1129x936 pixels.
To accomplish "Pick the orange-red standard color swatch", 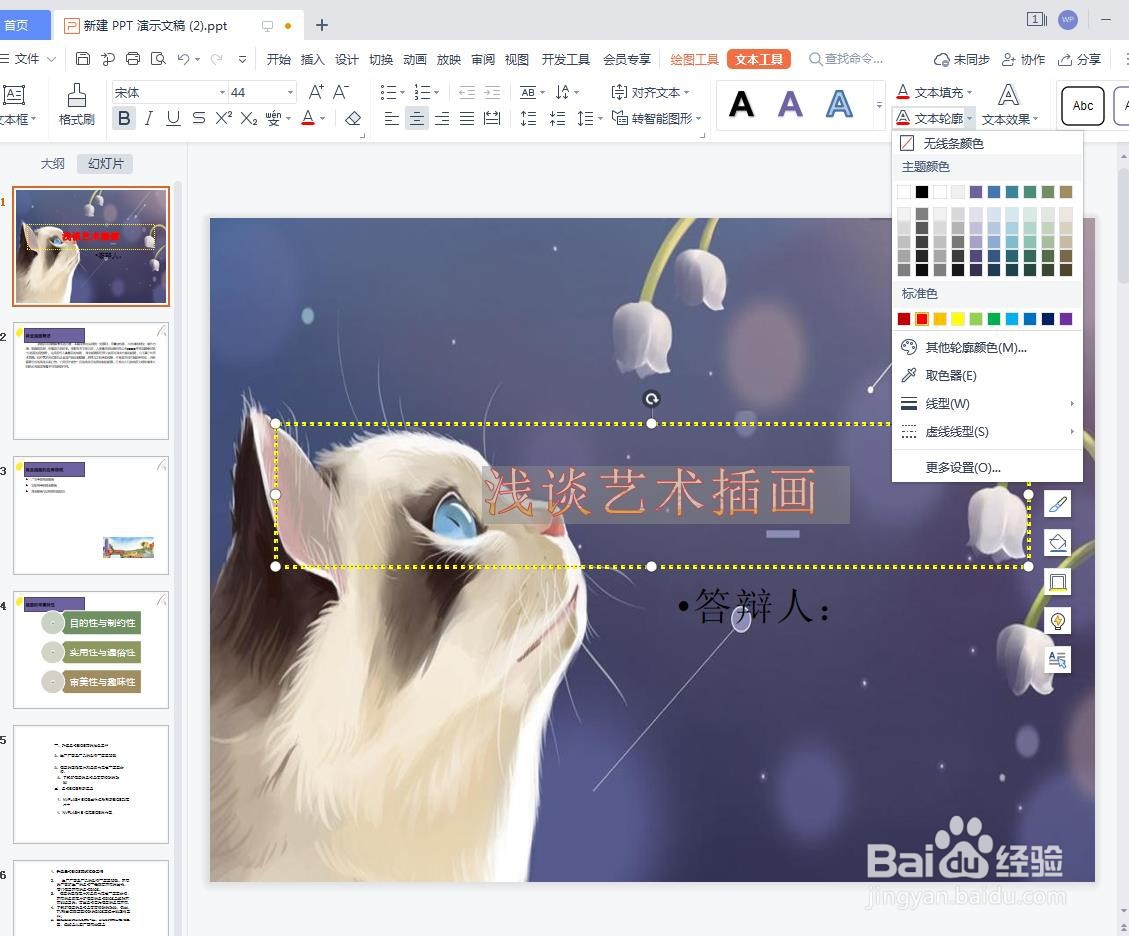I will (x=922, y=319).
